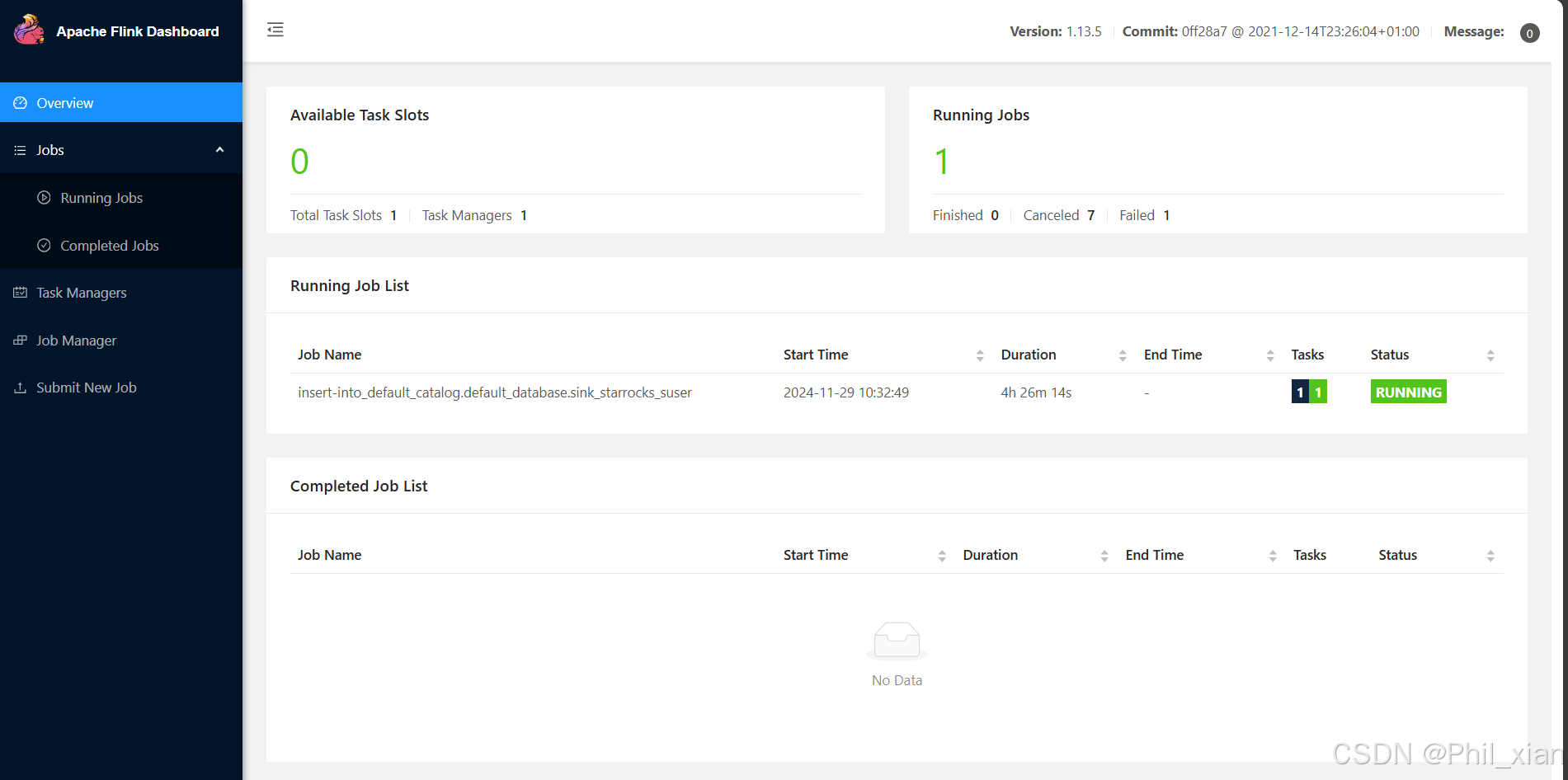Click the Job Manager build icon
This screenshot has height=780, width=1568.
tap(21, 341)
